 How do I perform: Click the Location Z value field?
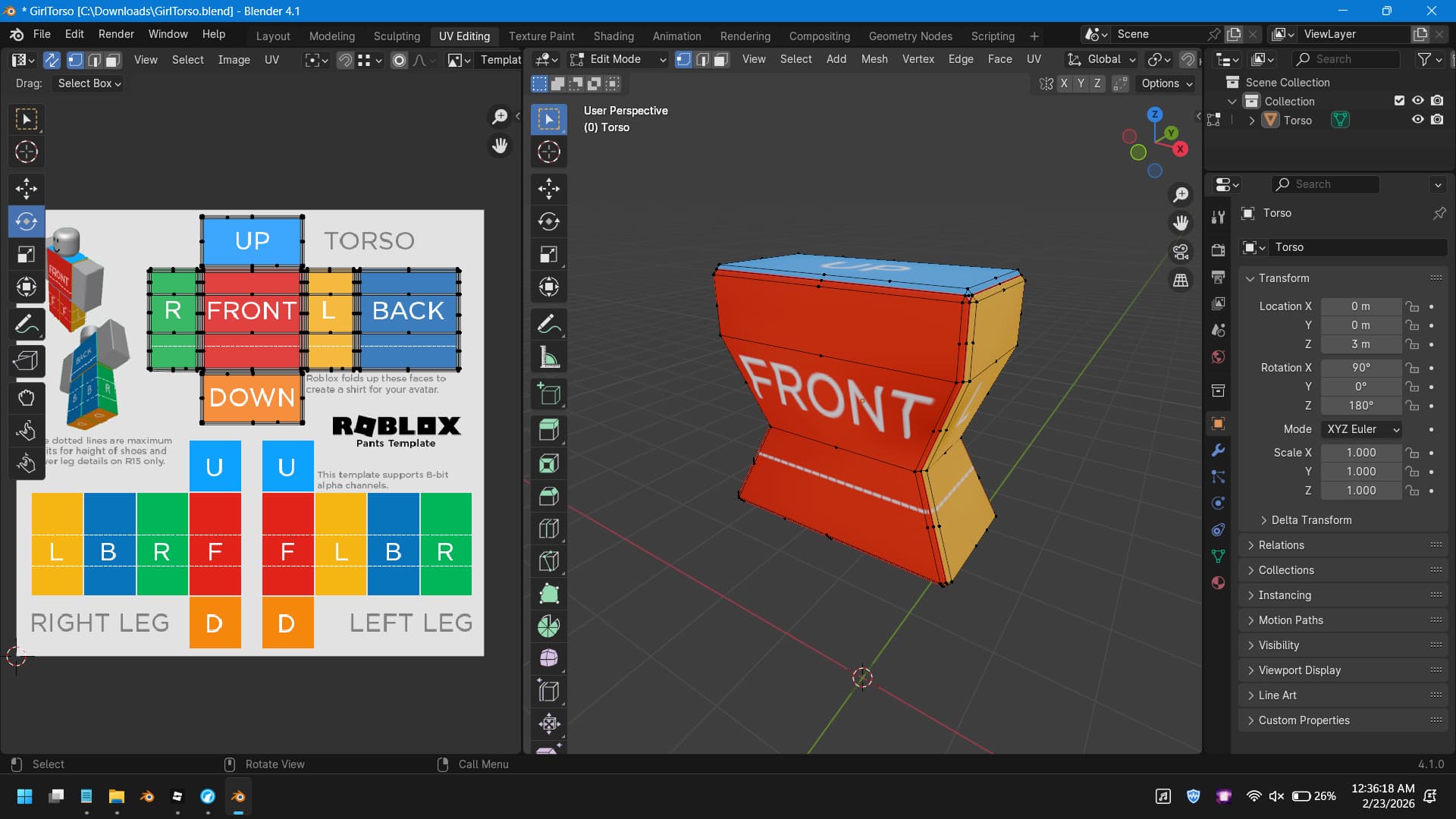click(x=1360, y=344)
